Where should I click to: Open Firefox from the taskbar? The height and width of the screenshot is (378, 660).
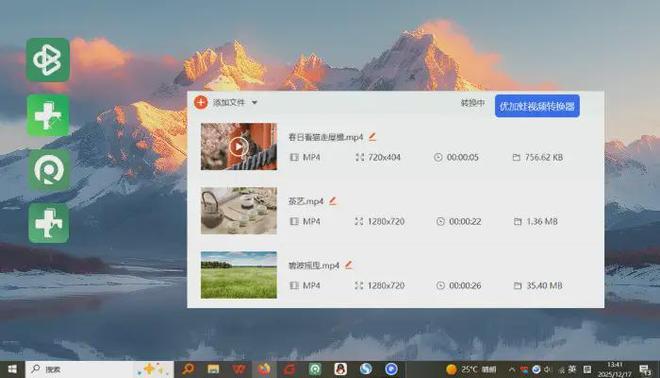[x=264, y=369]
